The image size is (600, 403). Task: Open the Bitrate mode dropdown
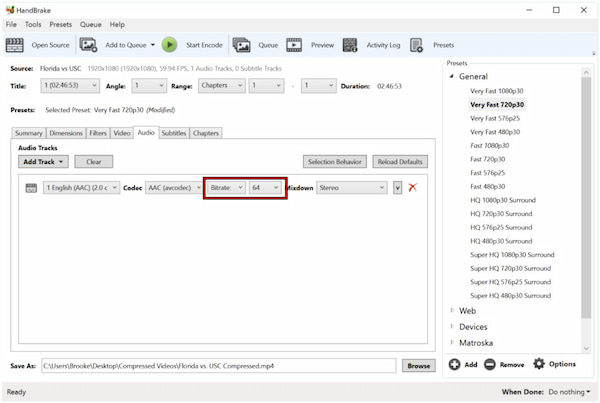[226, 188]
